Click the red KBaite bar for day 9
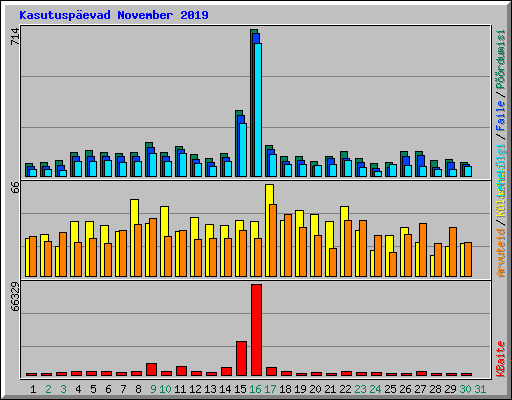 (151, 369)
